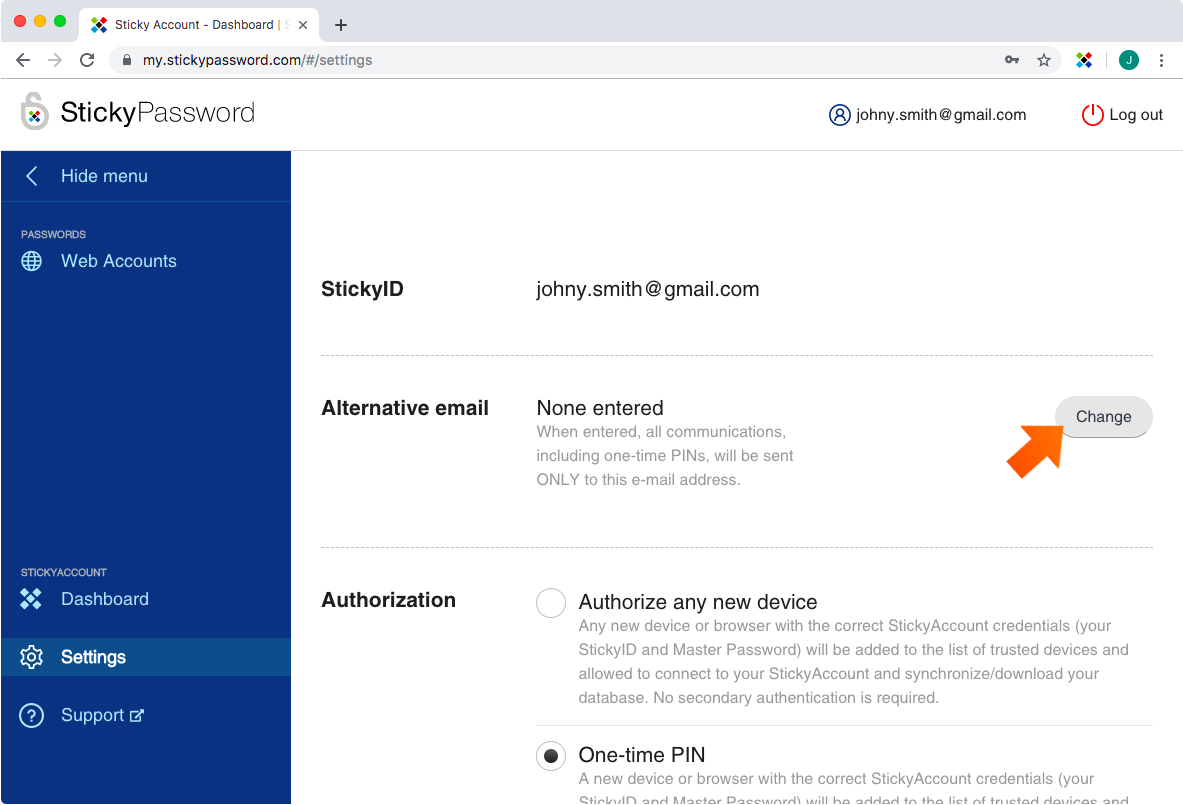Select the One-time PIN radio button
1183x805 pixels.
(551, 756)
